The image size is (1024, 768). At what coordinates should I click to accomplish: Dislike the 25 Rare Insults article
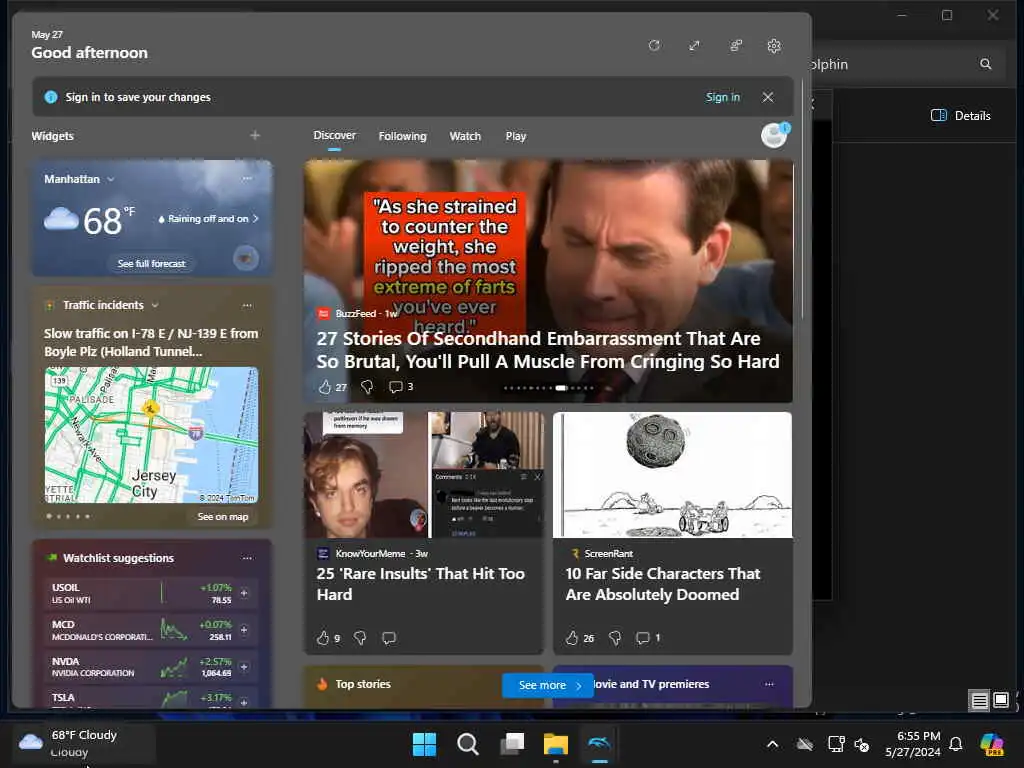[360, 638]
